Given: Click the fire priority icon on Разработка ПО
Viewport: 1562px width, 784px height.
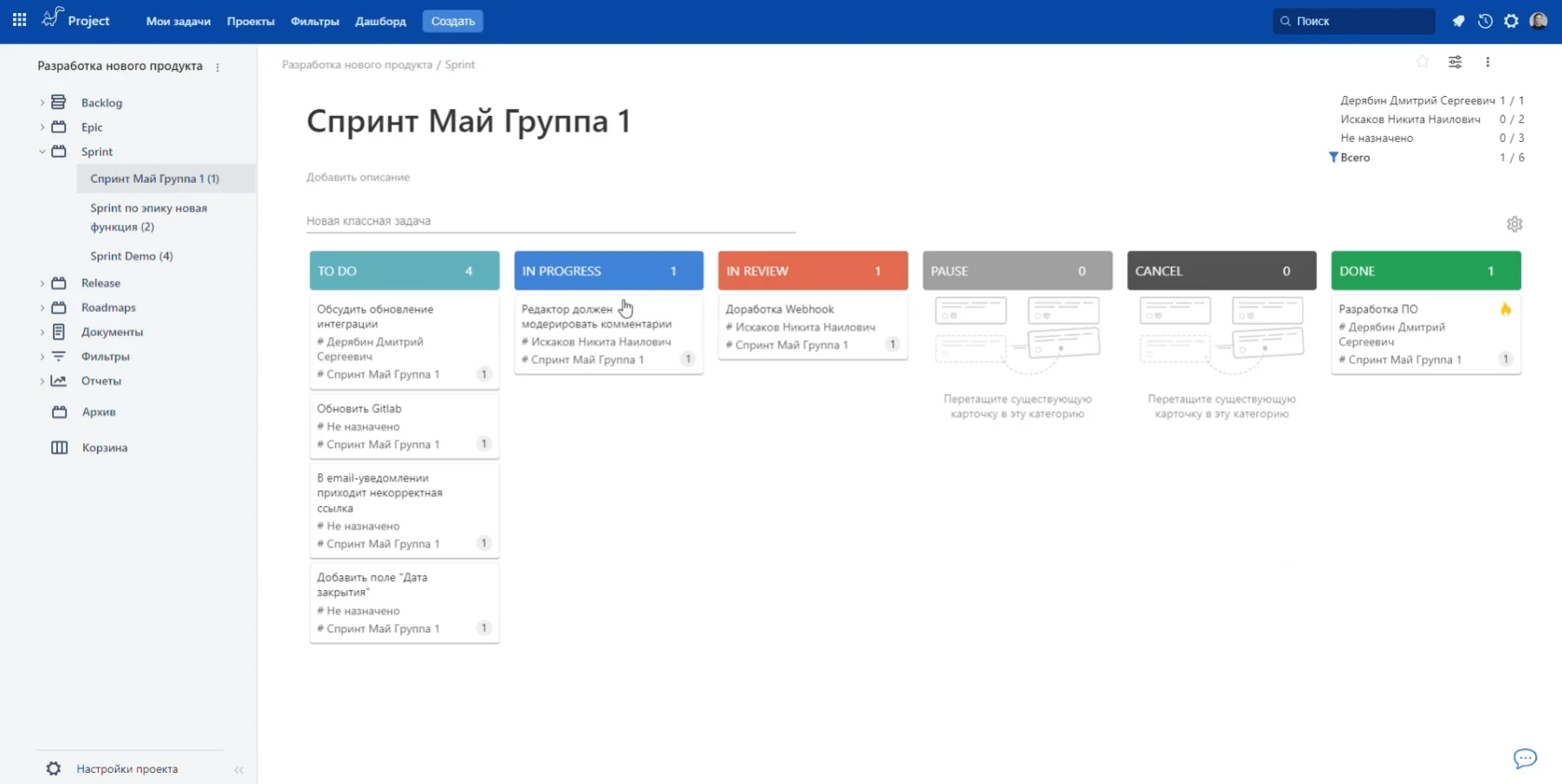Looking at the screenshot, I should 1506,309.
